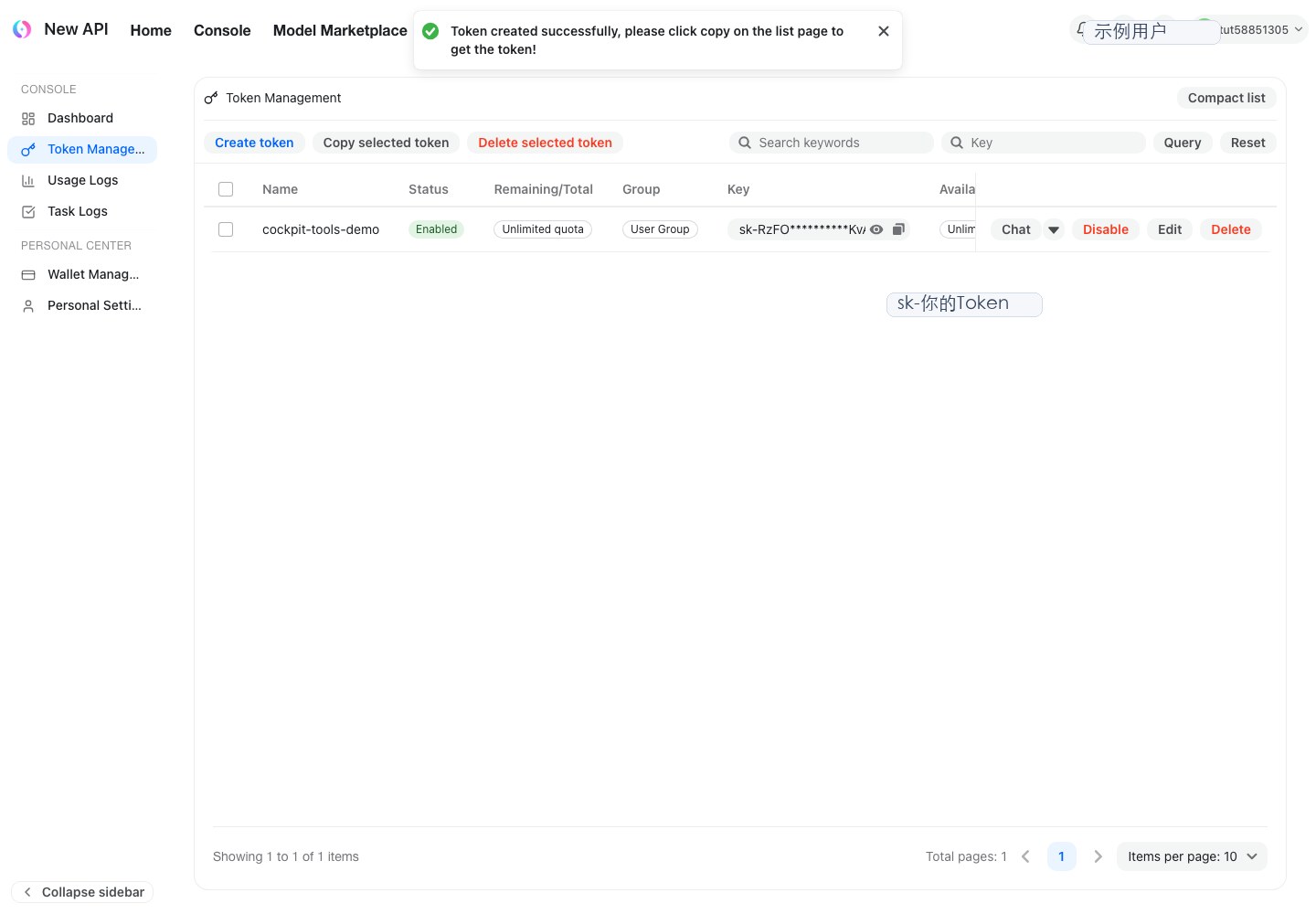Open the Items per page dropdown
1316x914 pixels.
tap(1192, 856)
